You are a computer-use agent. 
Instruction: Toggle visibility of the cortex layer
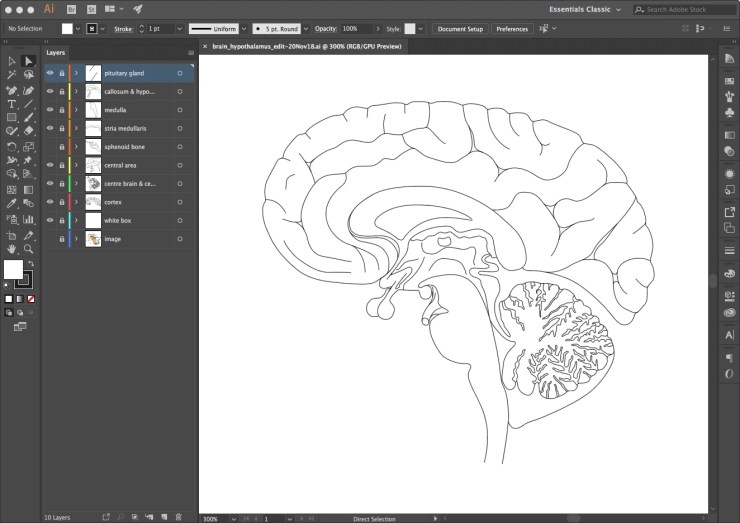click(50, 202)
